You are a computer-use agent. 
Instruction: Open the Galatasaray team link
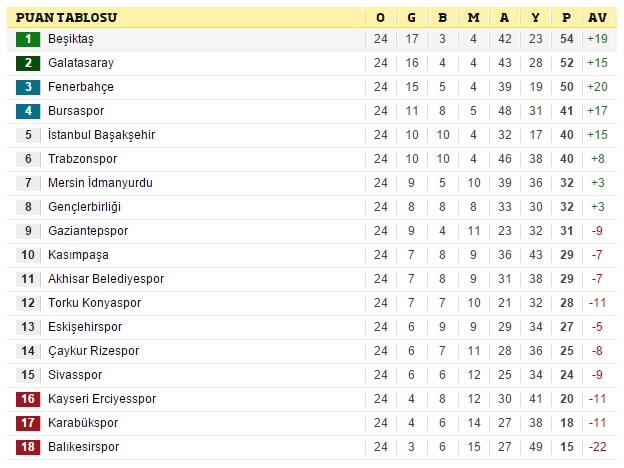[81, 63]
